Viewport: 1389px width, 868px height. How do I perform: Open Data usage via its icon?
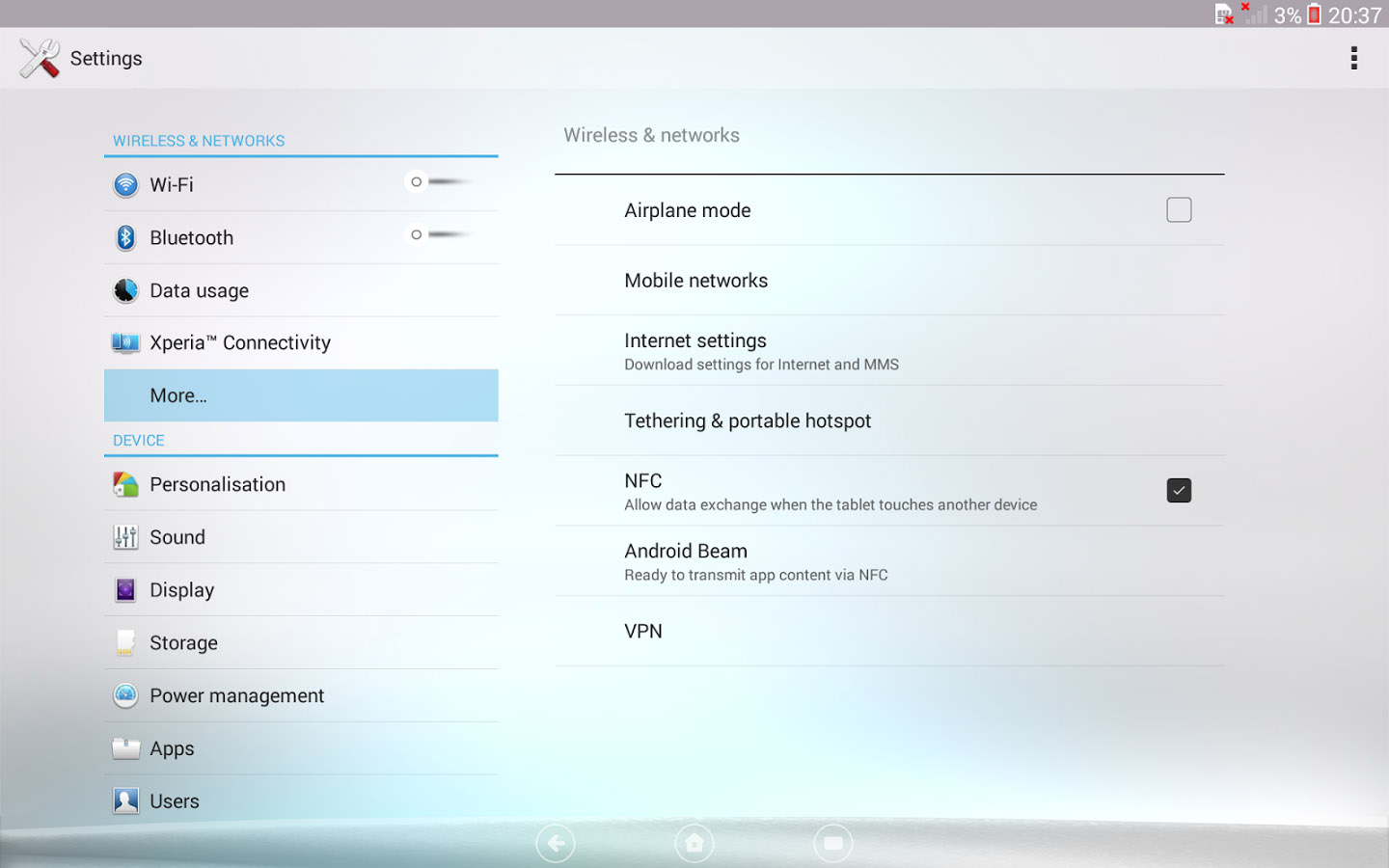[x=125, y=290]
